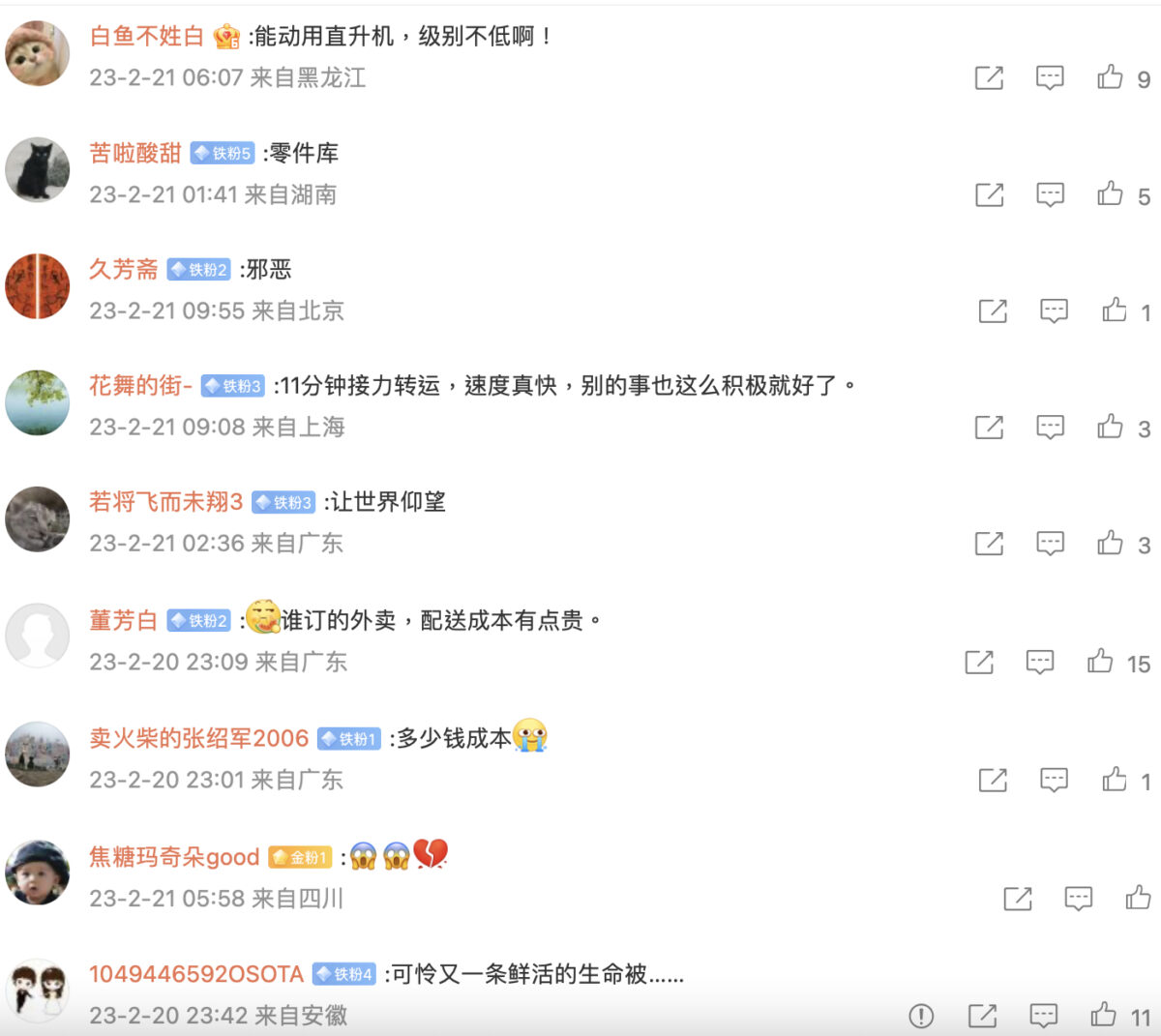Viewport: 1161px width, 1036px height.
Task: Open 花舞的街- username link
Action: (x=141, y=386)
